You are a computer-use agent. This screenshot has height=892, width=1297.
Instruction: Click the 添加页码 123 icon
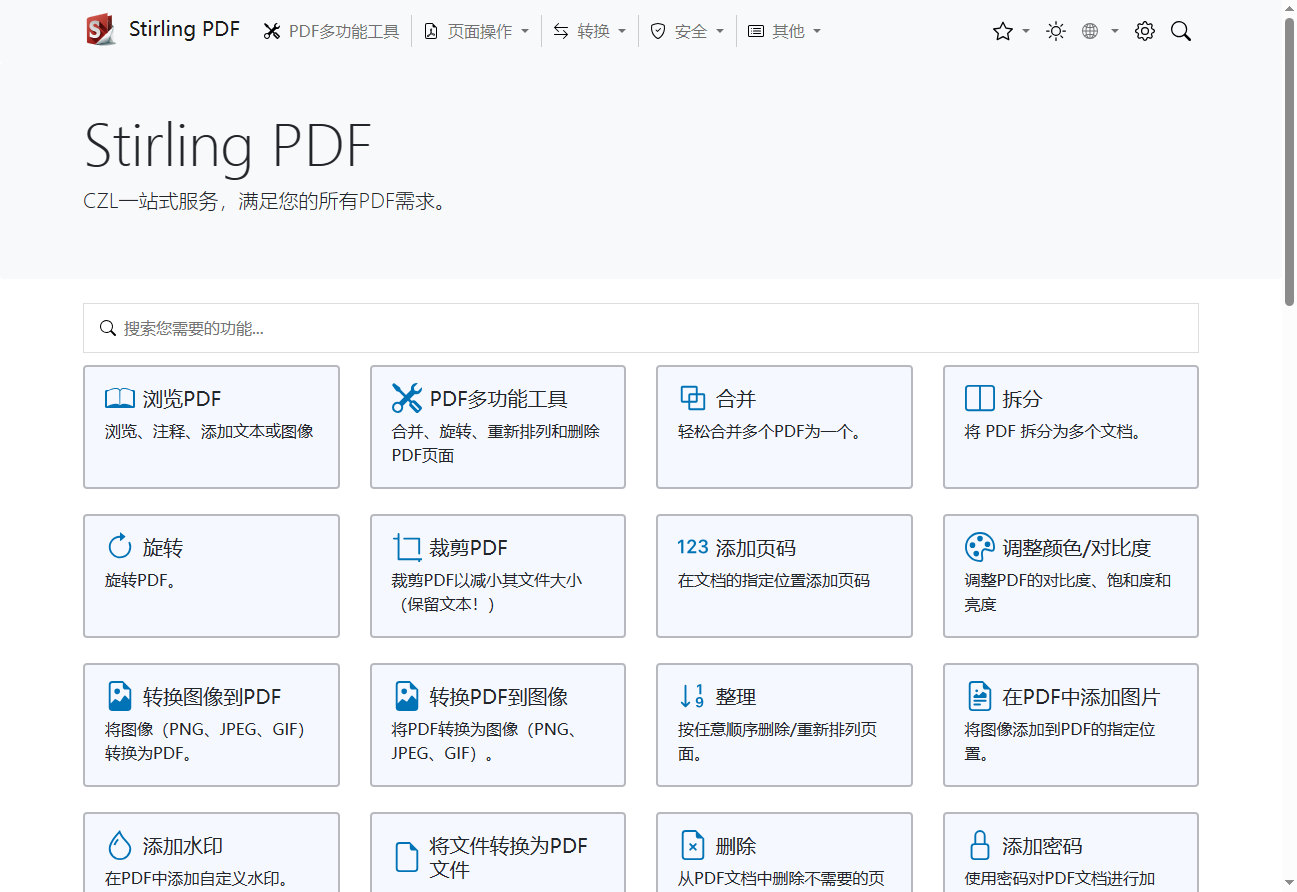pos(693,546)
